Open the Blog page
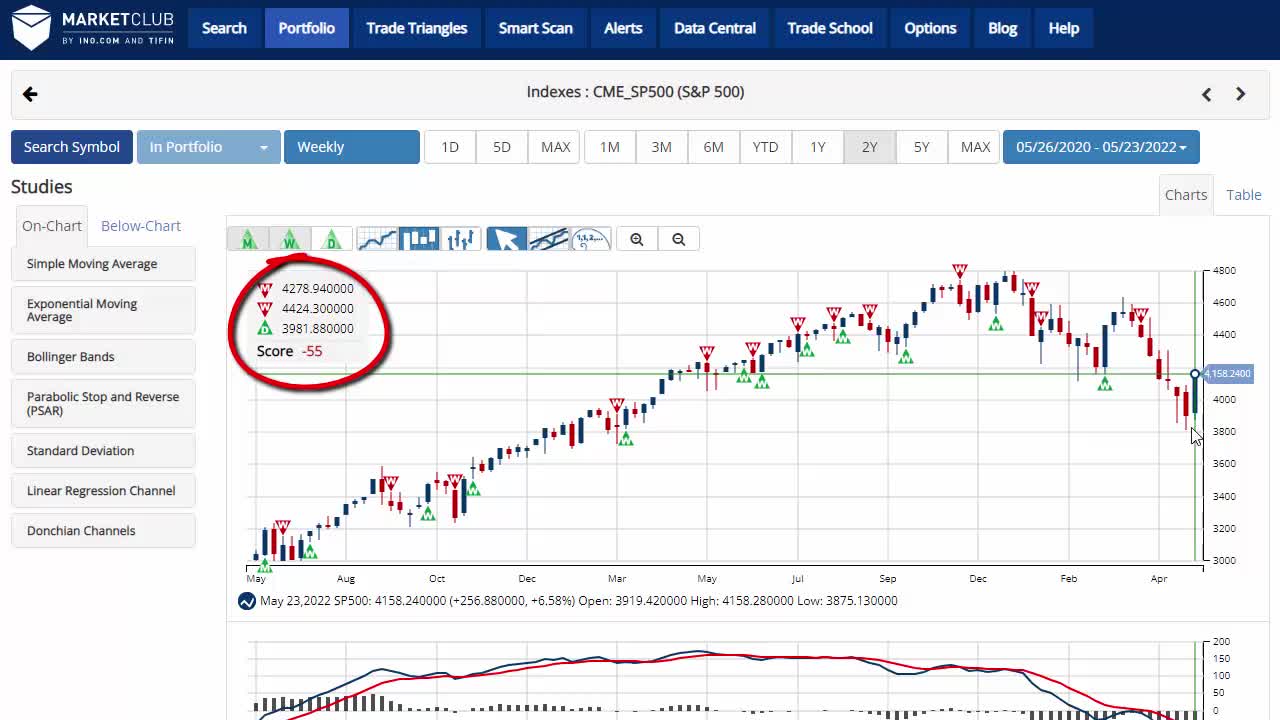 click(1002, 28)
